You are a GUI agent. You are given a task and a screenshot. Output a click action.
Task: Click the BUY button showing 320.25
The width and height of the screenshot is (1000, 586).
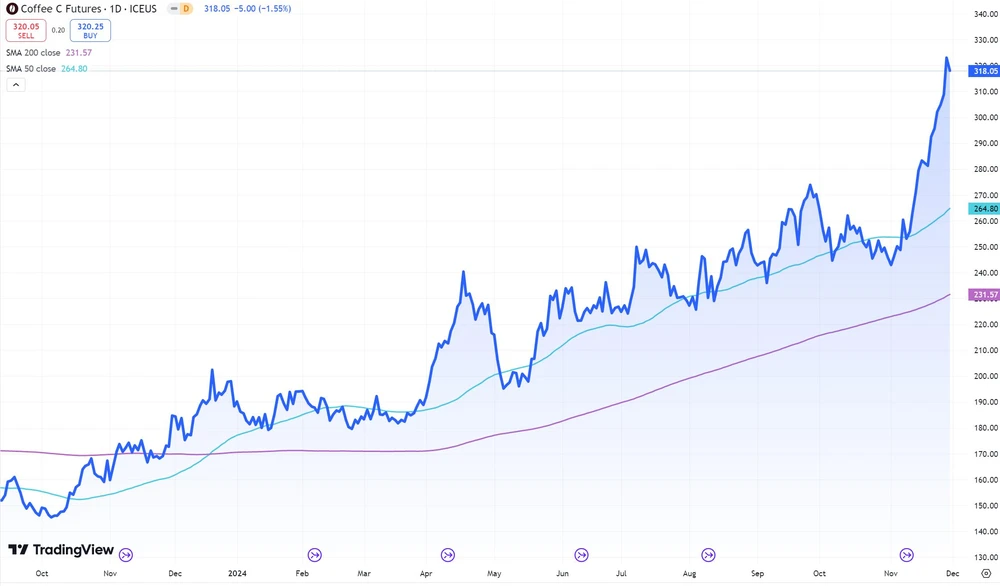point(89,31)
